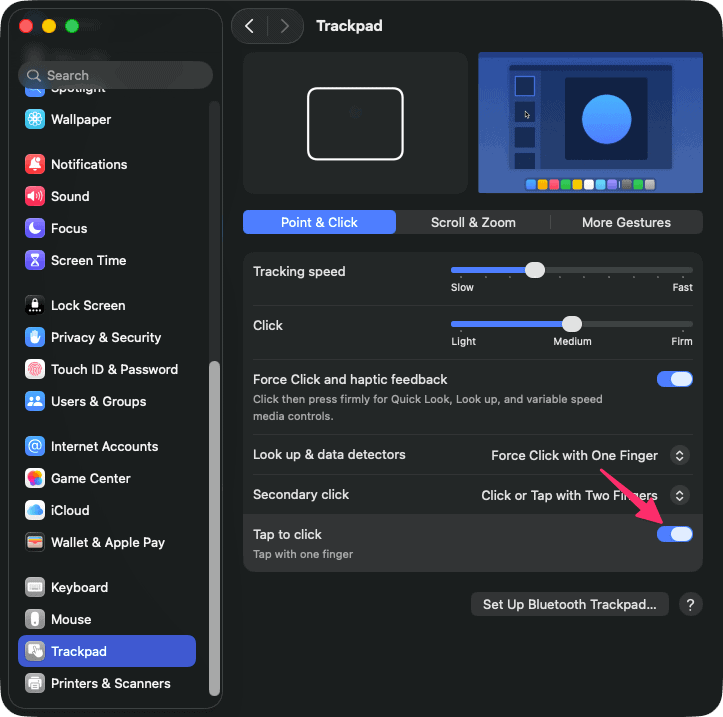The height and width of the screenshot is (717, 723).
Task: Open the Mouse icon in sidebar
Action: [35, 619]
